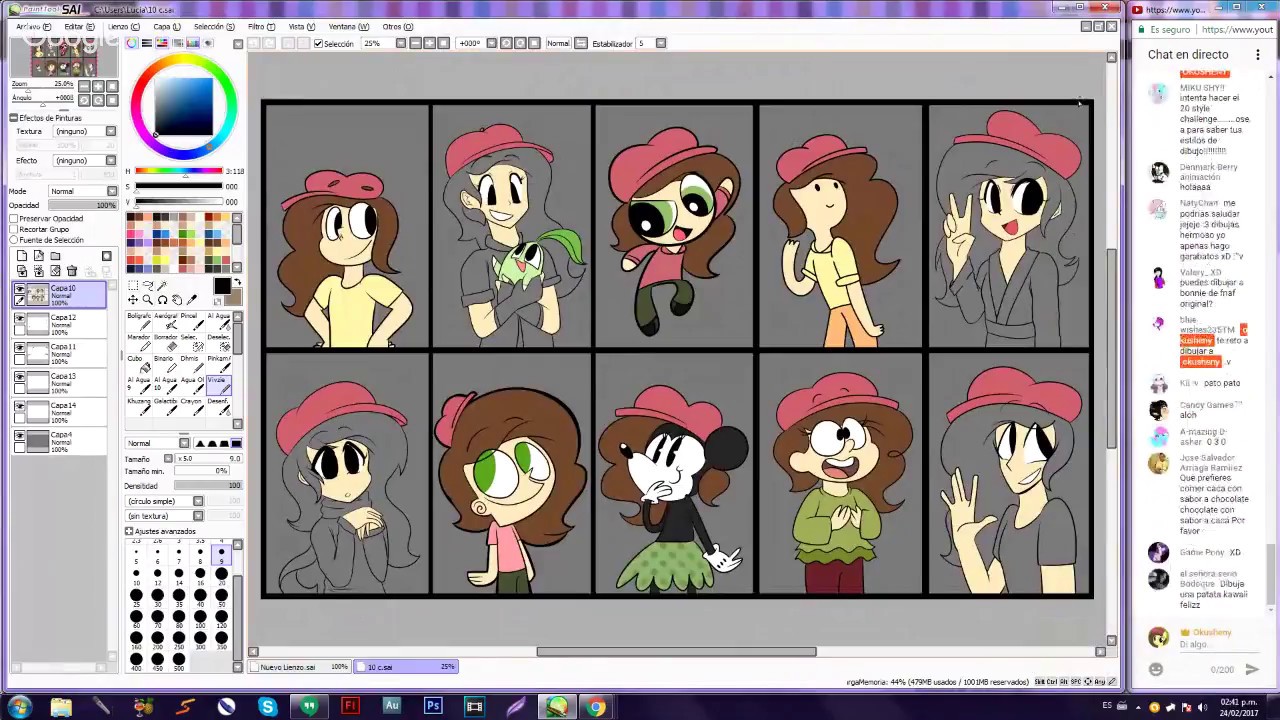Hide the Capa12 layer

19,320
